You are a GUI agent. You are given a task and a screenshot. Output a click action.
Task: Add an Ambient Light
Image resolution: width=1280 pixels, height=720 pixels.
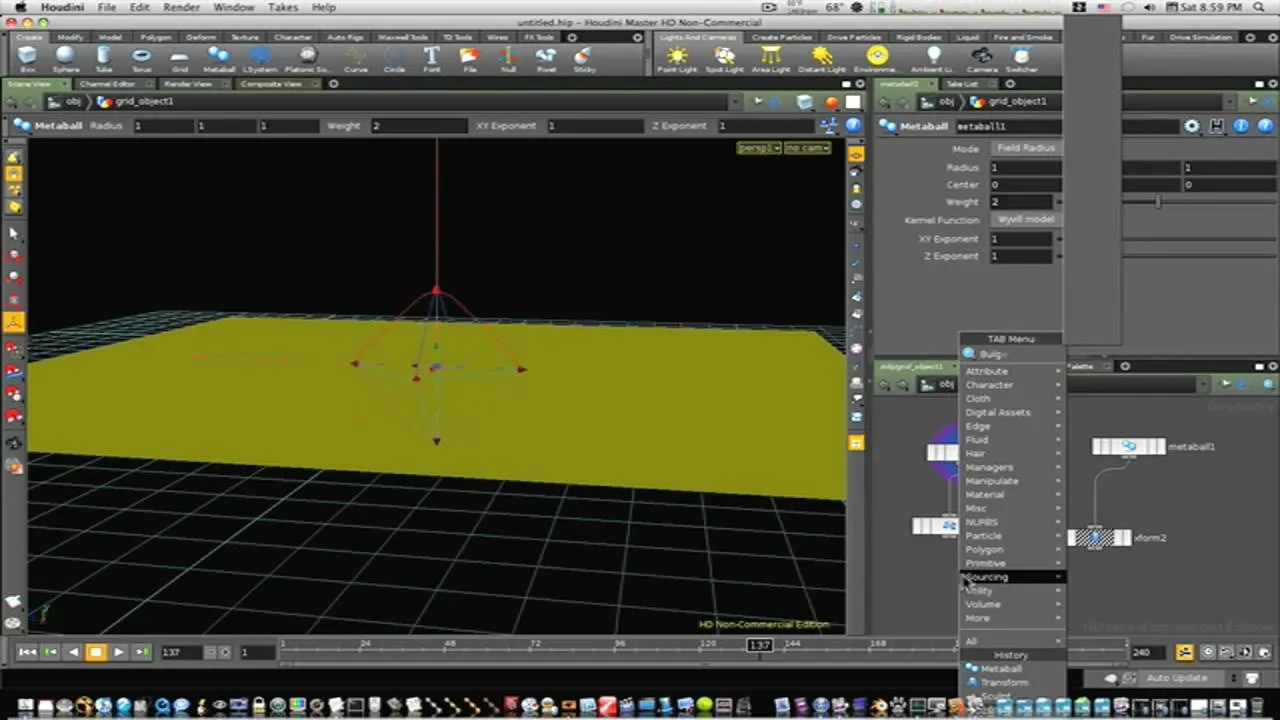(934, 59)
